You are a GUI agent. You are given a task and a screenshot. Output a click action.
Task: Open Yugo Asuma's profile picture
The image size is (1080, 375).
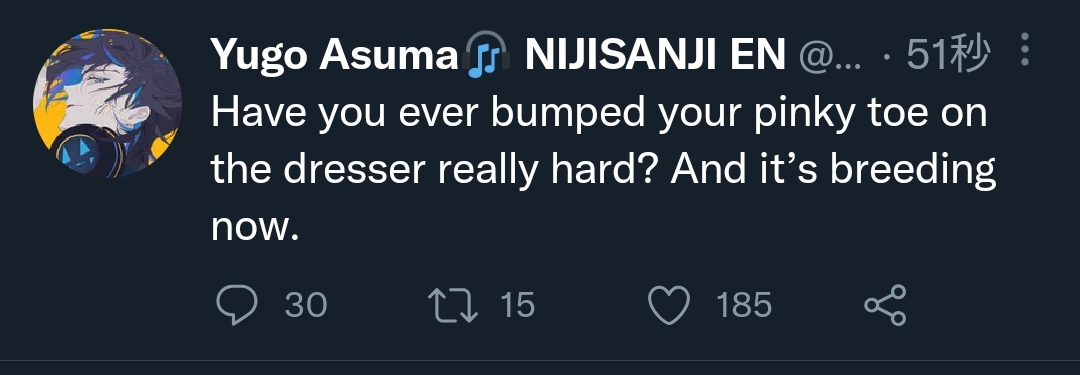(107, 103)
